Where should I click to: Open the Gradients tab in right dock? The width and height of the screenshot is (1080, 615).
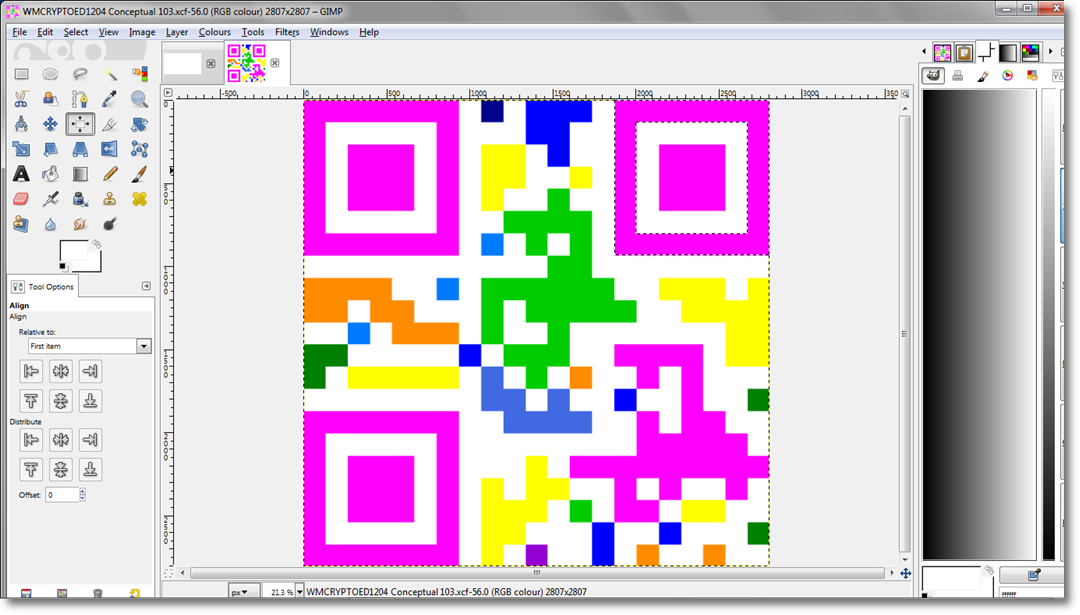coord(1008,52)
